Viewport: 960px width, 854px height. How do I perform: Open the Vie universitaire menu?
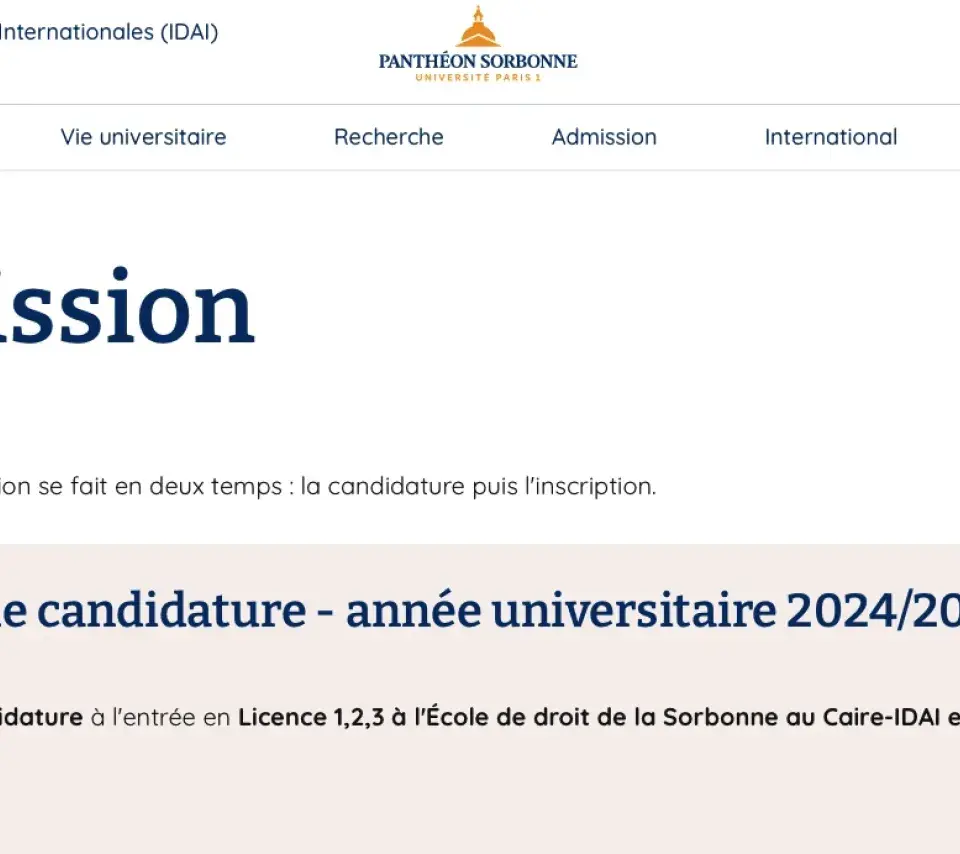coord(143,137)
